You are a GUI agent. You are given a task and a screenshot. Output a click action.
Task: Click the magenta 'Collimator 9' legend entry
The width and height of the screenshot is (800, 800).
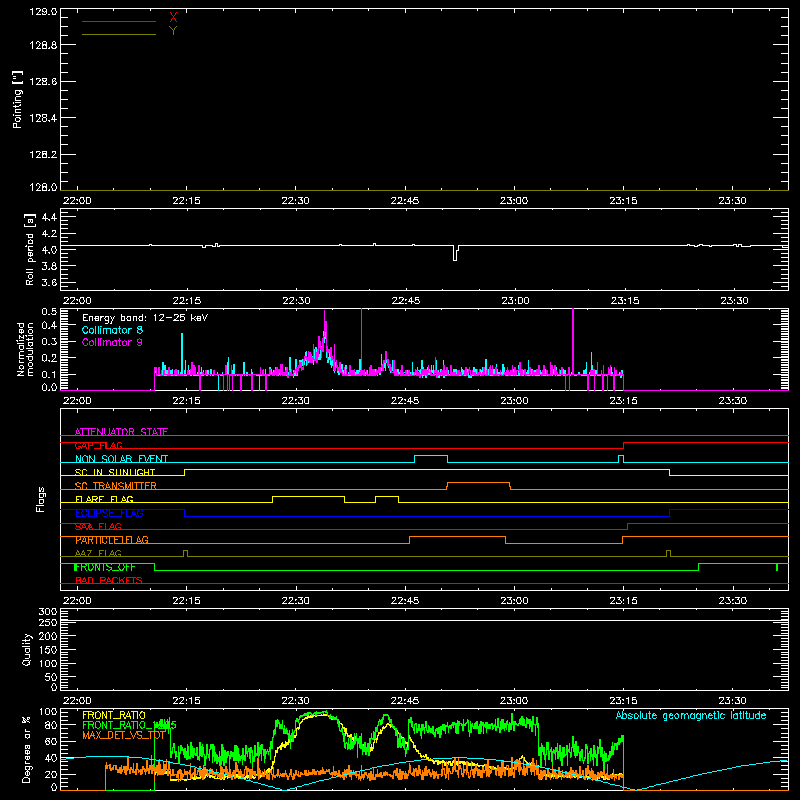(112, 342)
